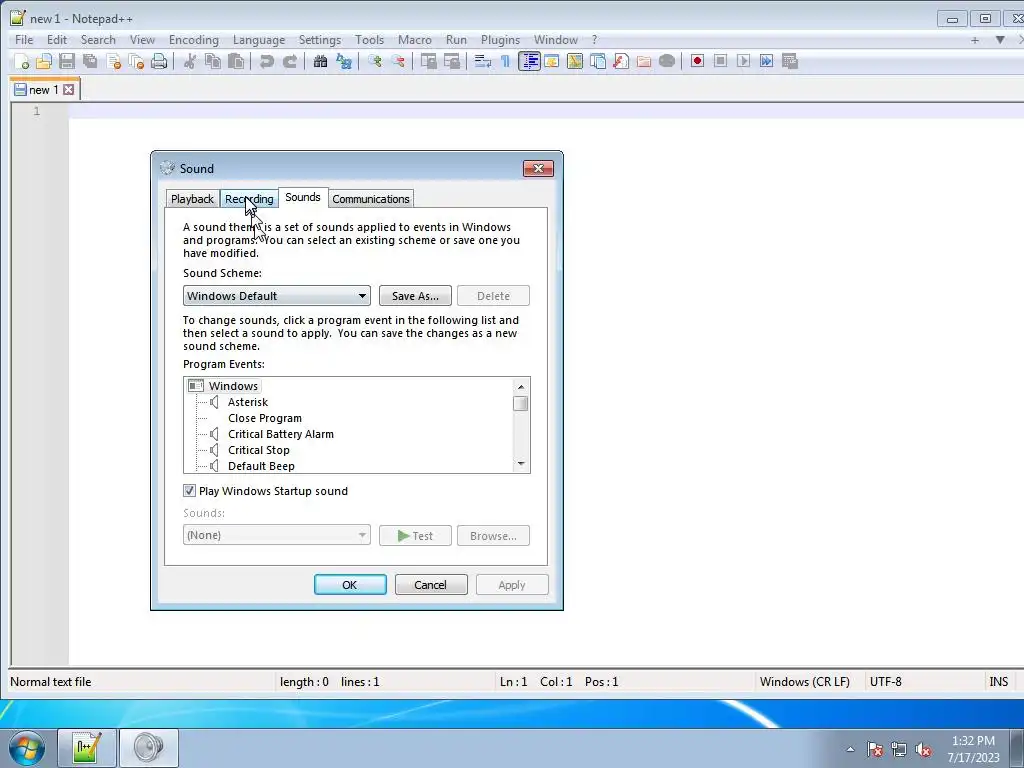Click Run Macro Multiple Times icon
Image resolution: width=1024 pixels, height=768 pixels.
point(767,61)
